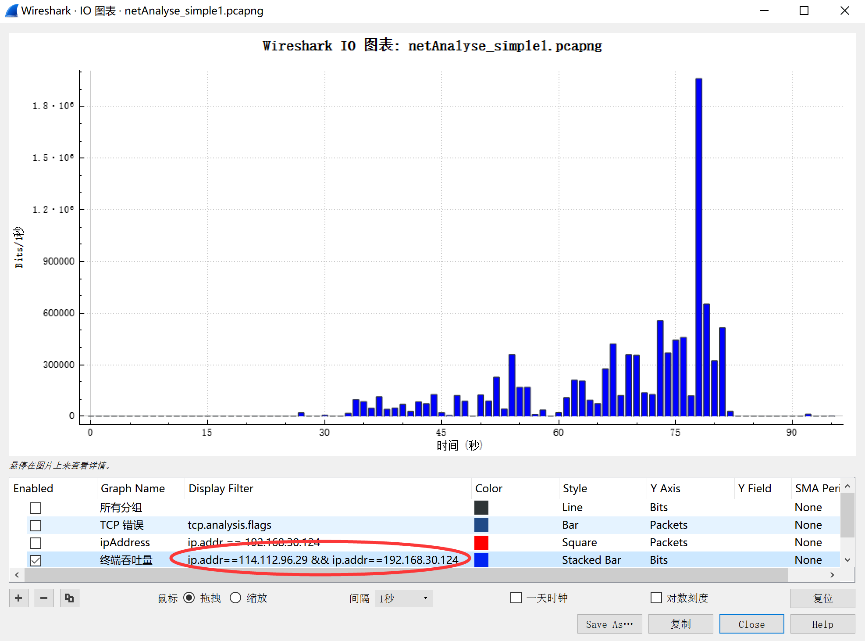Click the 所有分组 graph name cell
The image size is (865, 641).
[121, 508]
